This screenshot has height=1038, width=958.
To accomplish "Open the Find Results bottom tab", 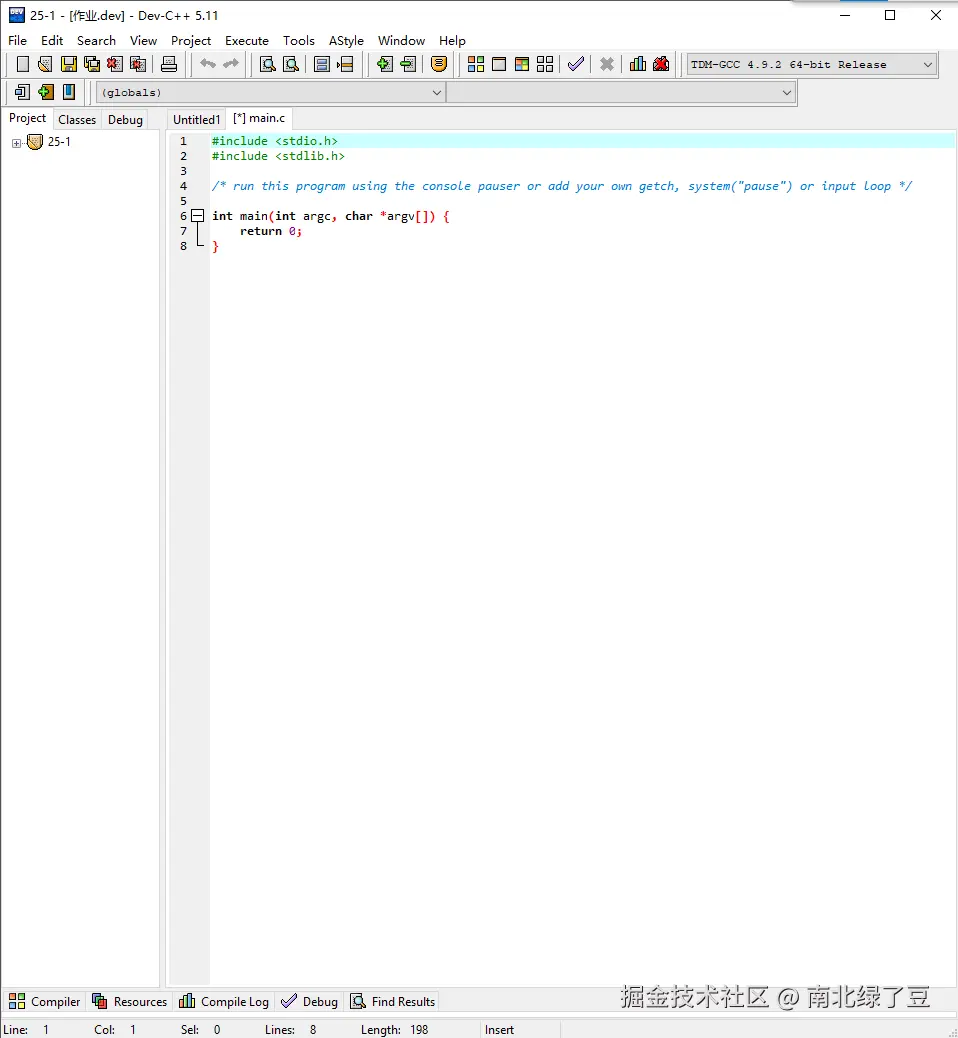I will coord(393,1002).
